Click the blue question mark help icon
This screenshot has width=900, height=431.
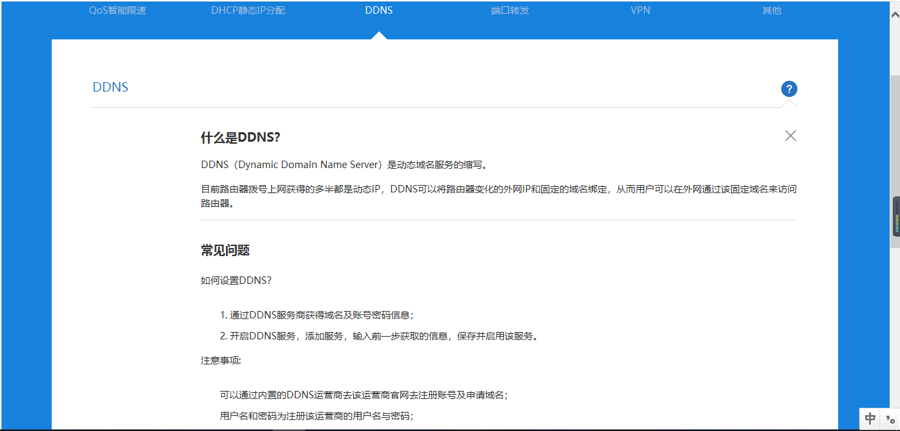(789, 89)
